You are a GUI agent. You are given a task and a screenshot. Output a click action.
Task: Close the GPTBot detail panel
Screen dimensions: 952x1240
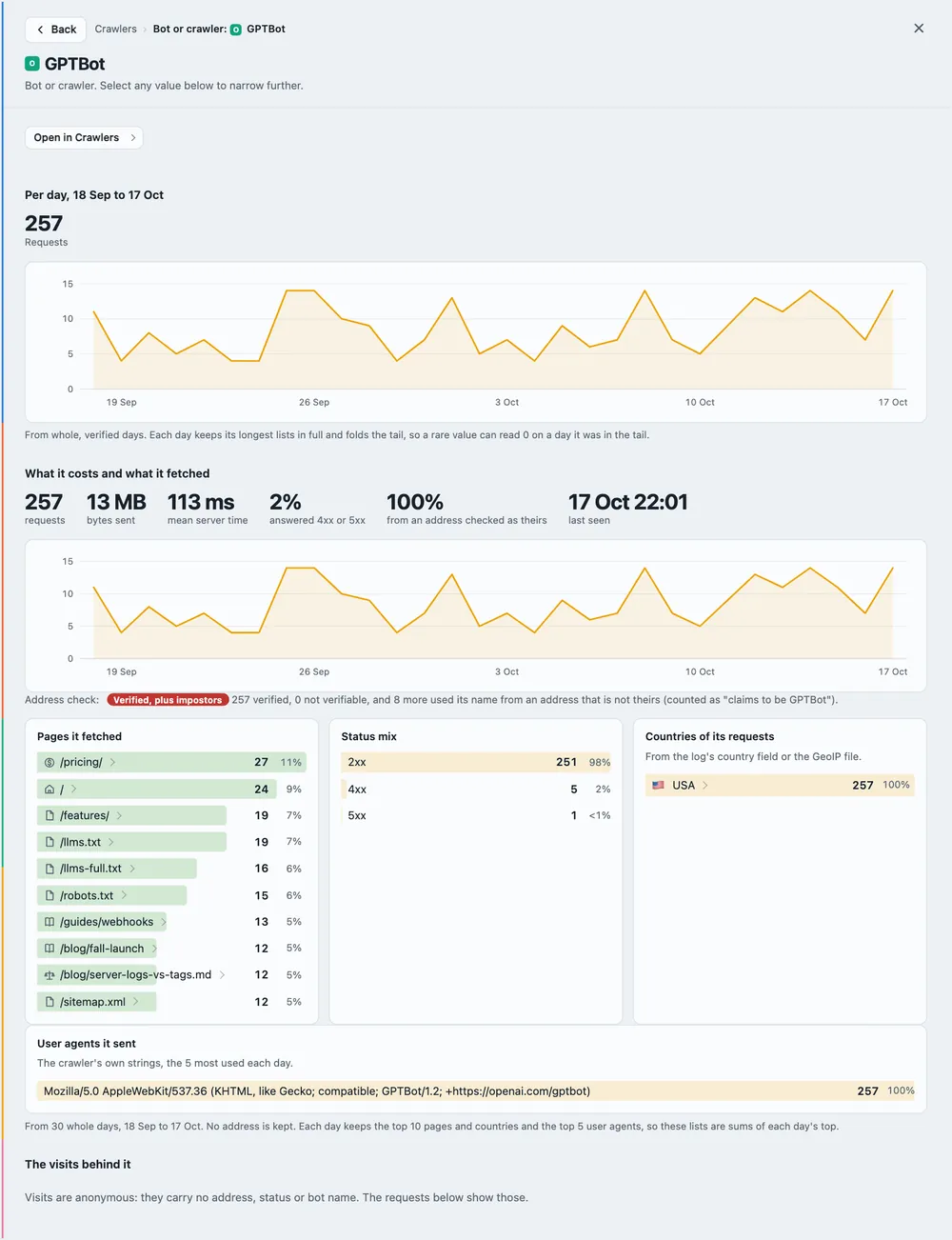[x=919, y=29]
